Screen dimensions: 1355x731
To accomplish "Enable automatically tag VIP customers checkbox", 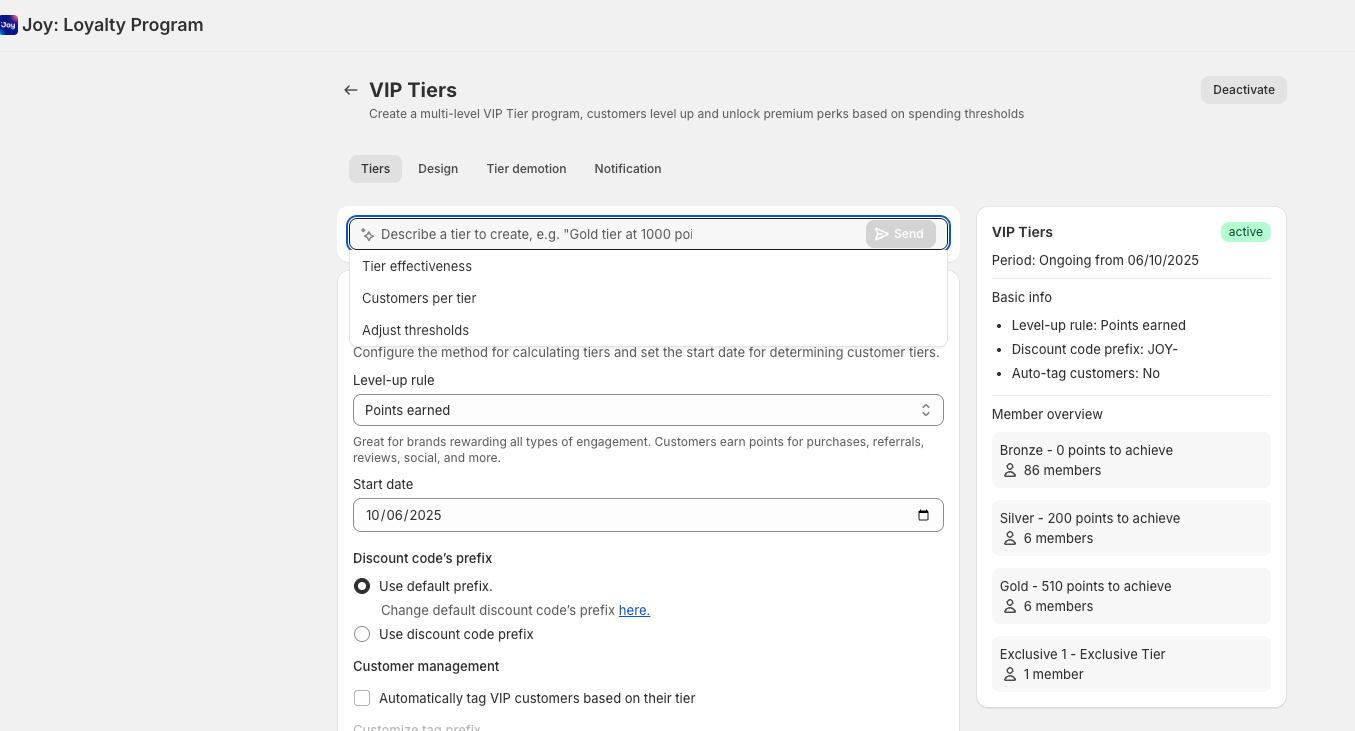I will pos(362,698).
